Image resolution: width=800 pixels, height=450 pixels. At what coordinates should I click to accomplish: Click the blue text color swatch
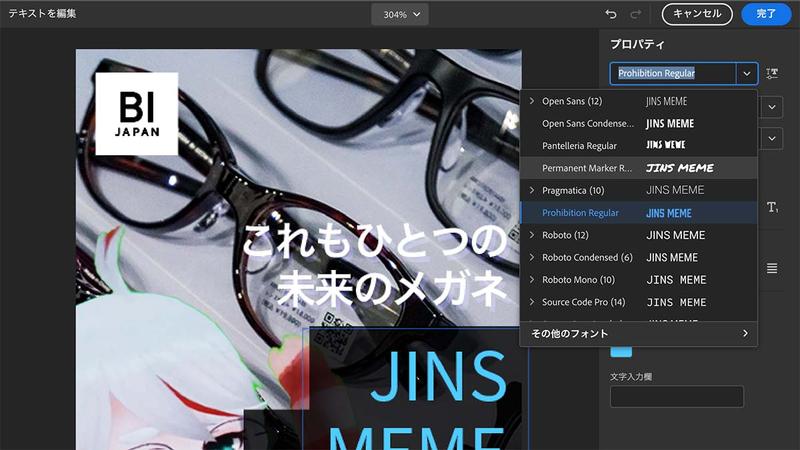621,352
